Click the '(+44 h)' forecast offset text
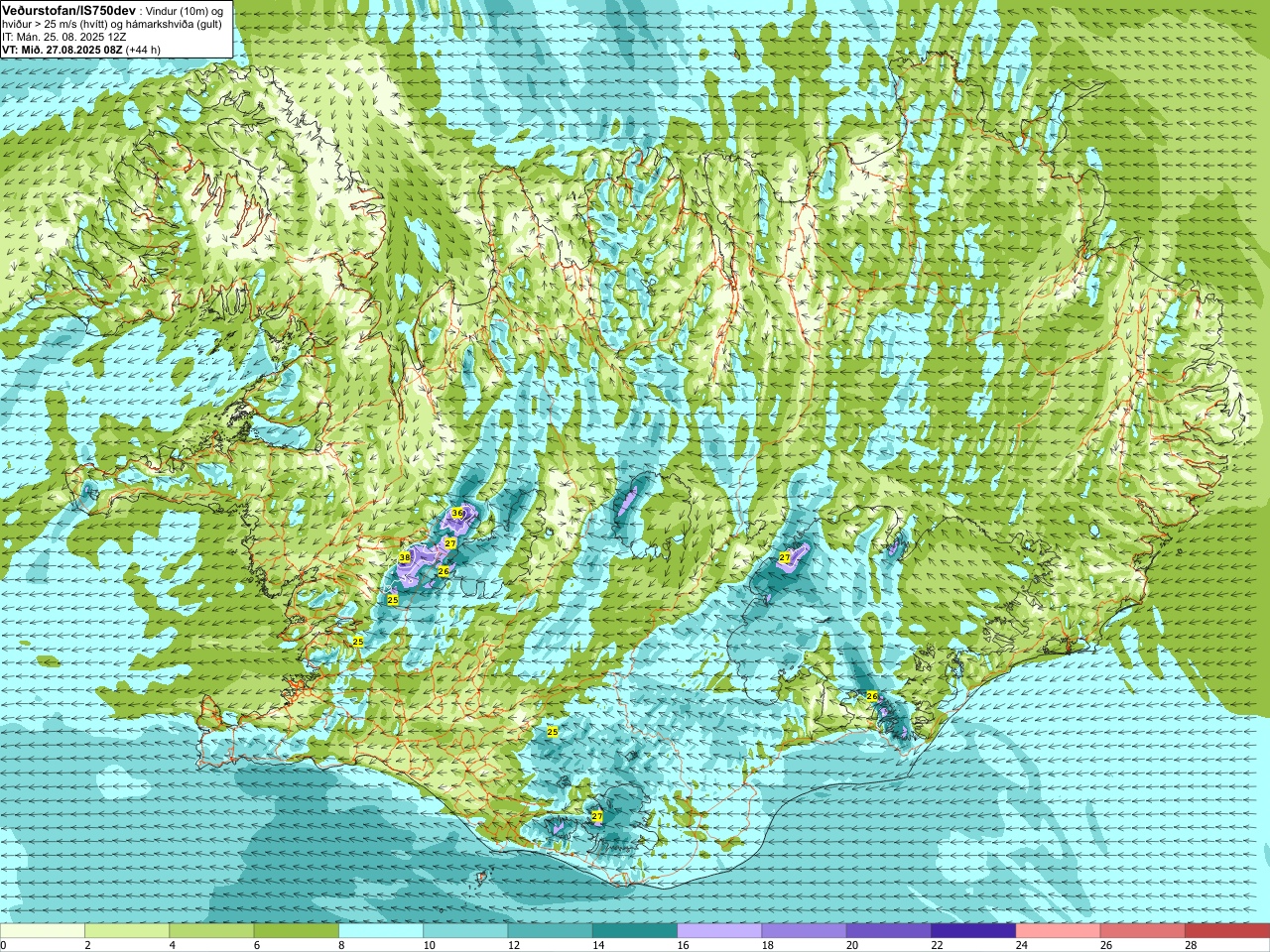The height and width of the screenshot is (952, 1270). [143, 50]
